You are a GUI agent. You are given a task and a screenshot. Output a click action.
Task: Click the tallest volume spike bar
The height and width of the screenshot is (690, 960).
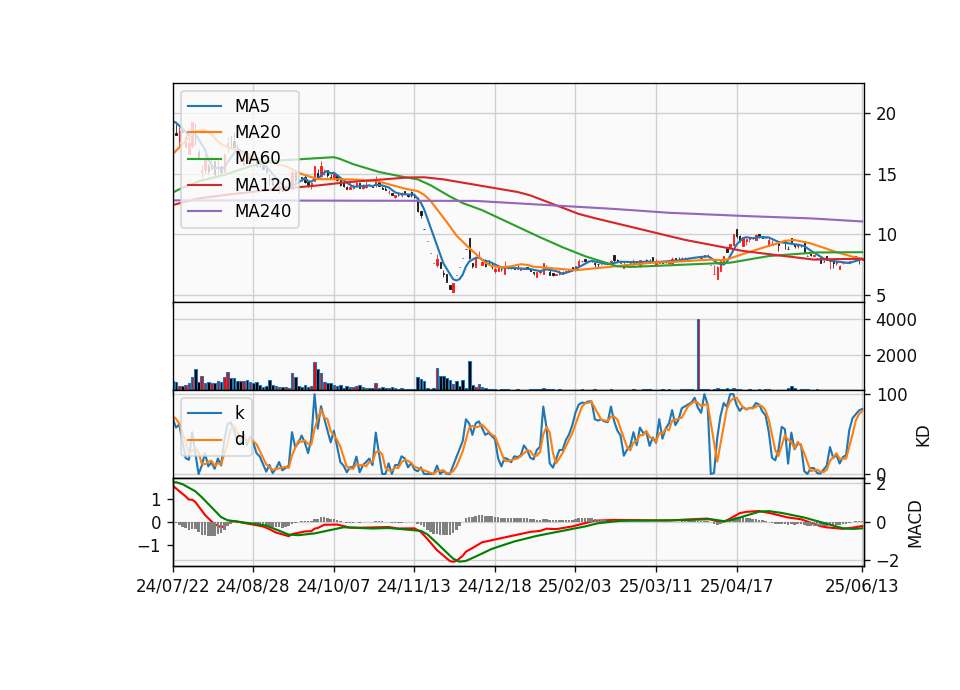(699, 354)
